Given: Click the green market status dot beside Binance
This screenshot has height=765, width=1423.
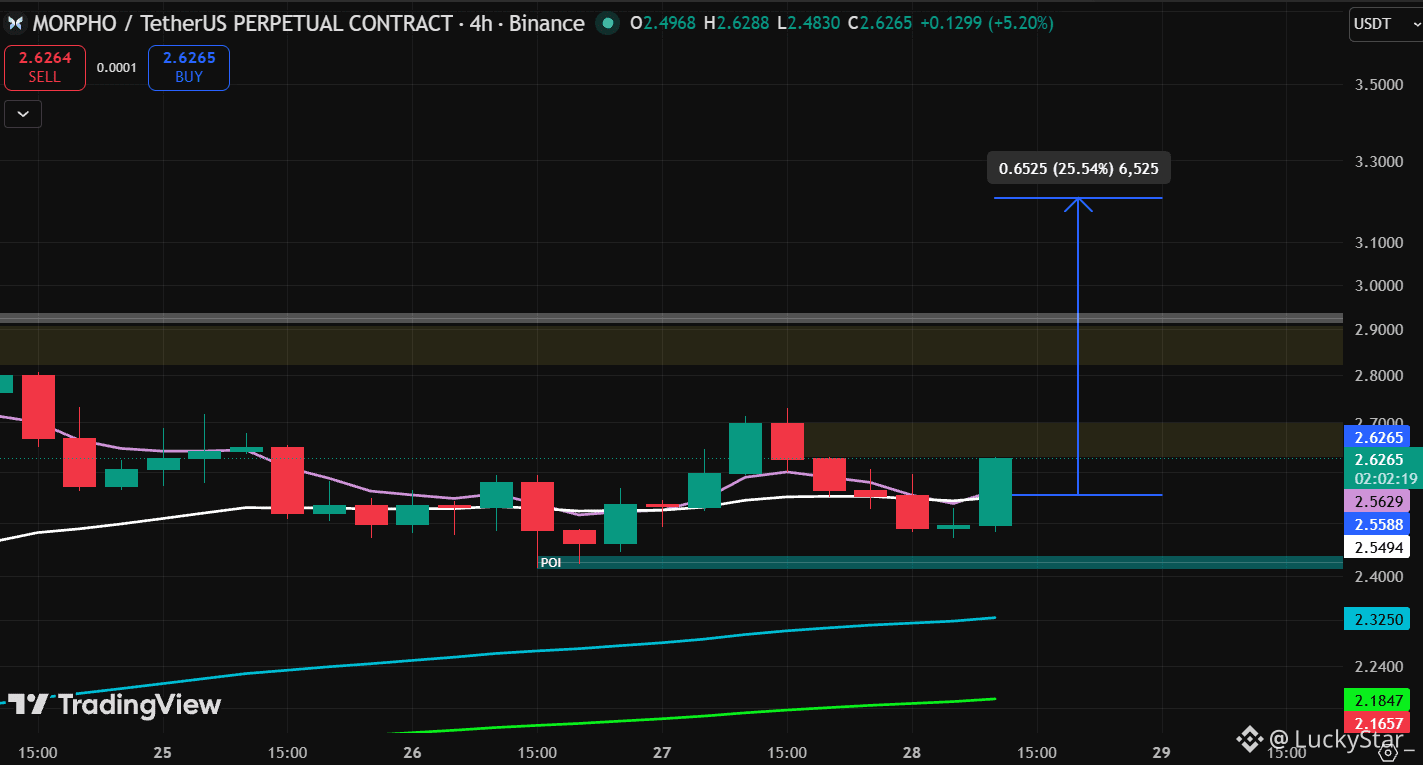Looking at the screenshot, I should coord(607,23).
